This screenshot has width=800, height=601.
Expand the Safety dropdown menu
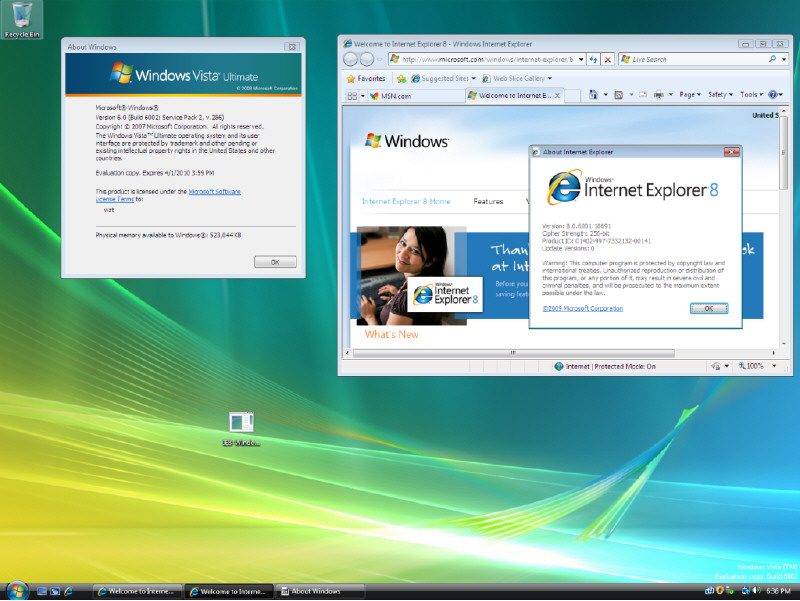pos(720,94)
